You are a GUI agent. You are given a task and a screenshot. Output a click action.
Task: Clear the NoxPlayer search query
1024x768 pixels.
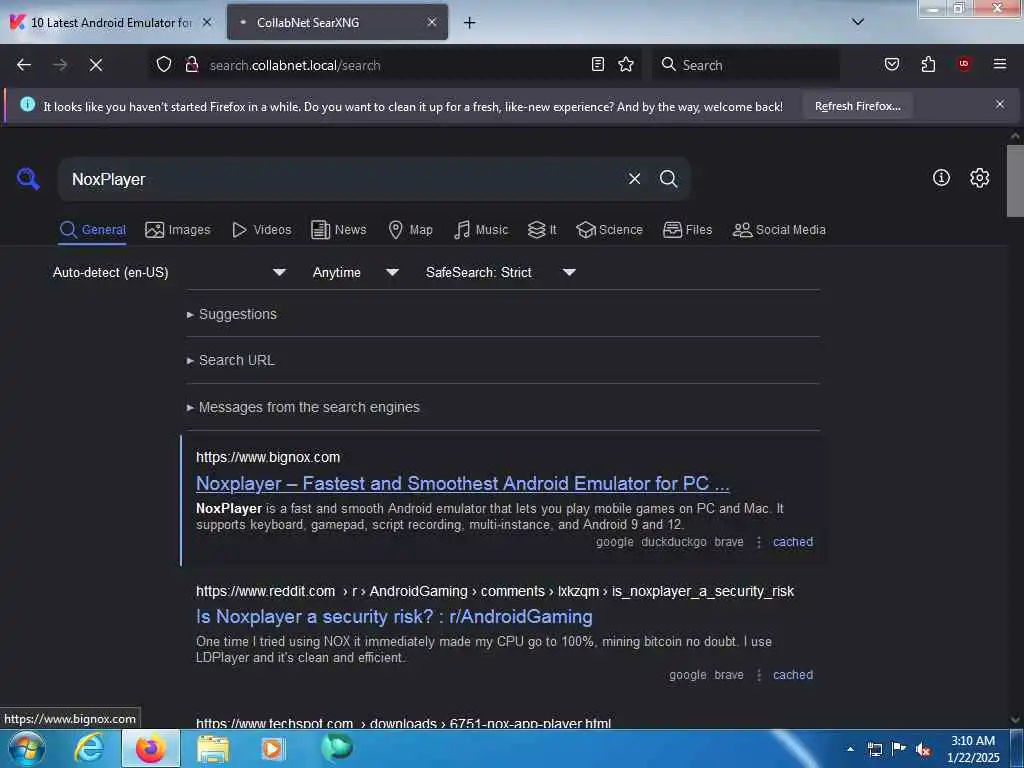634,179
